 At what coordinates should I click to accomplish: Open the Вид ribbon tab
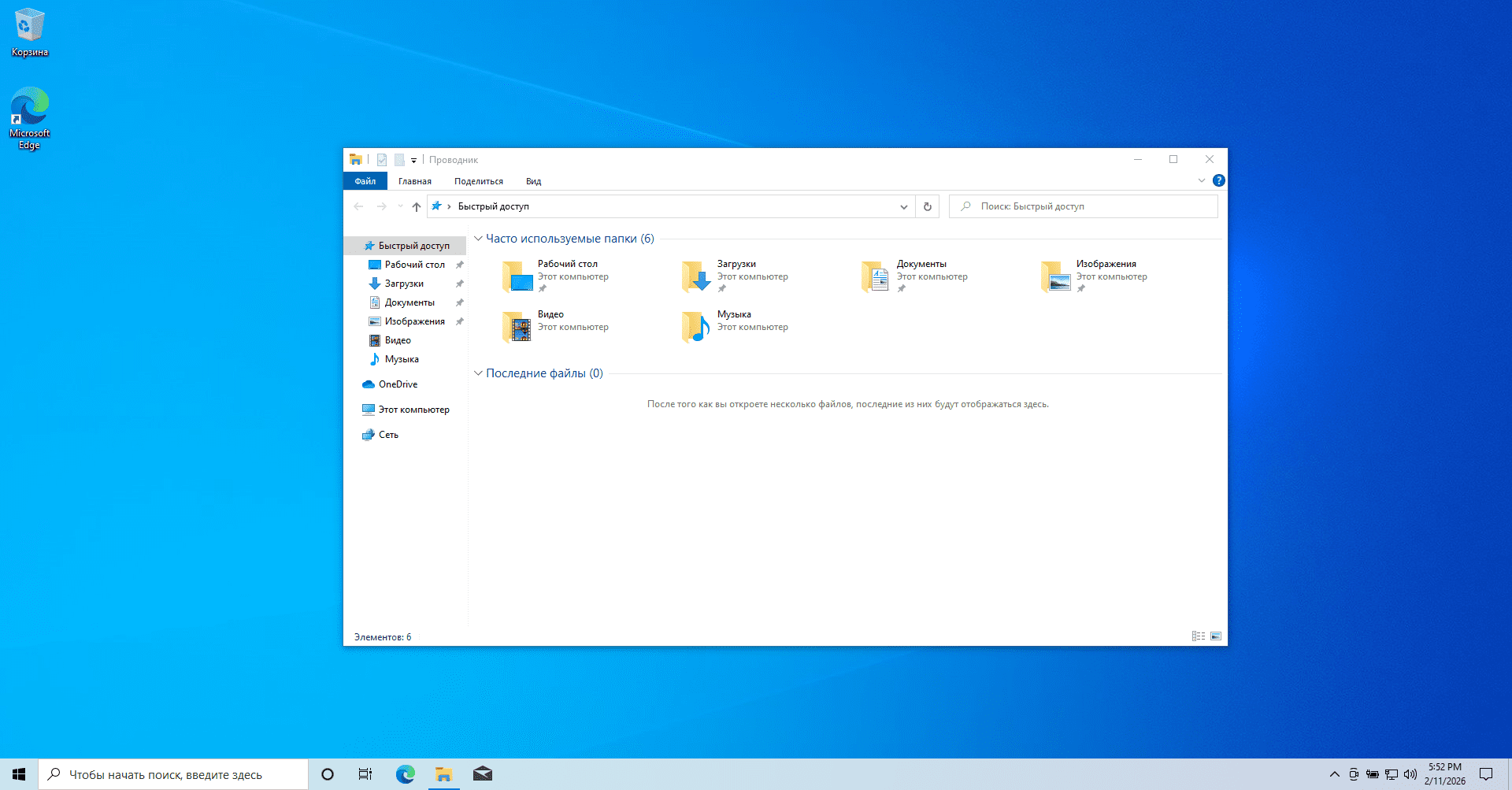tap(533, 181)
